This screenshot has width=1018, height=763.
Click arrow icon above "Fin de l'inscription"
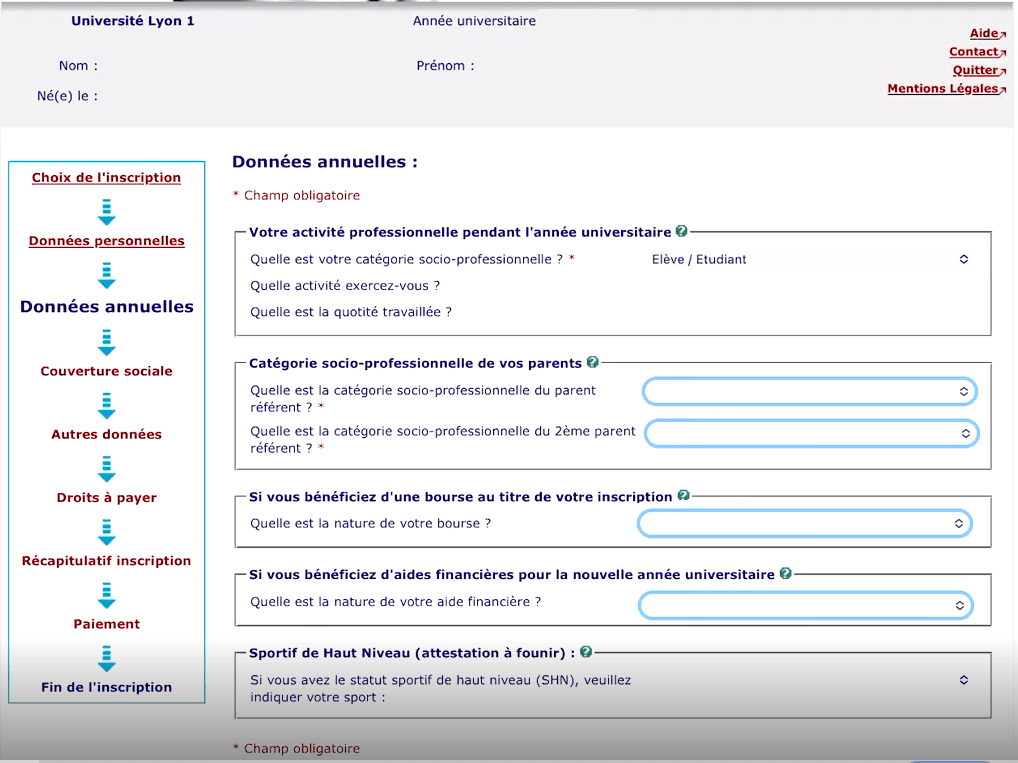[x=106, y=660]
